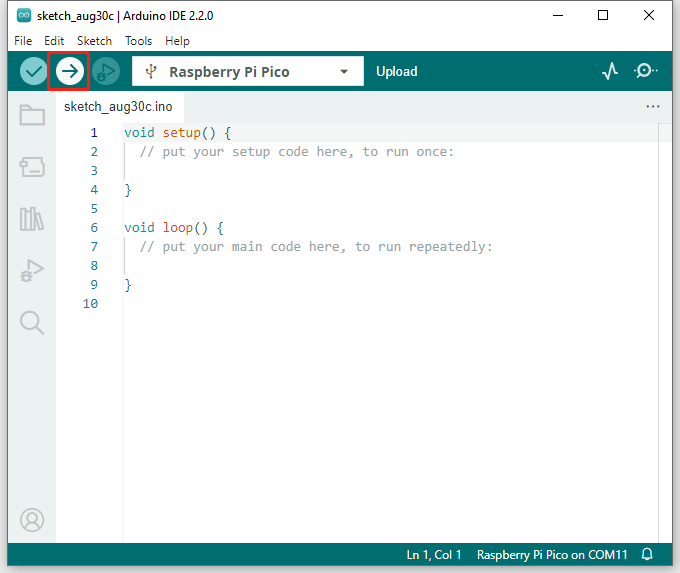Viewport: 680px width, 573px height.
Task: Click the Upload label in toolbar
Action: pos(397,72)
